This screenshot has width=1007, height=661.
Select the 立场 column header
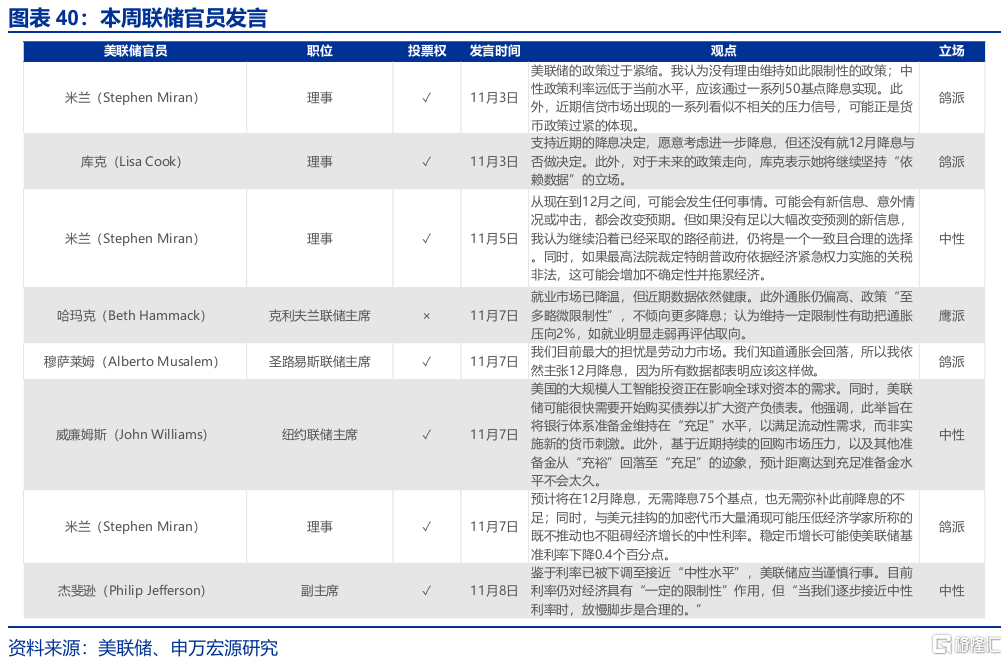coord(951,51)
